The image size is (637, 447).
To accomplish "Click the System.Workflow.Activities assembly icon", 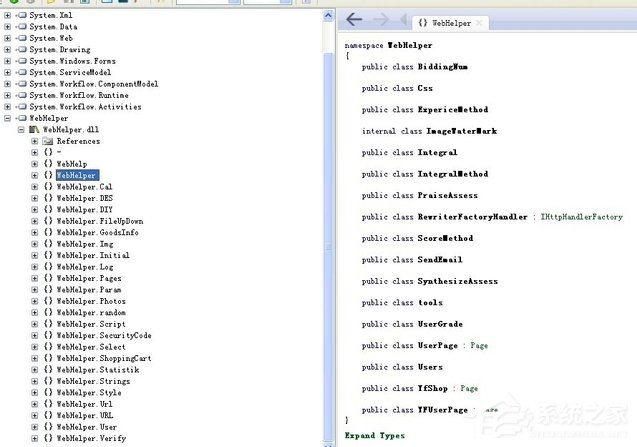I will [21, 107].
